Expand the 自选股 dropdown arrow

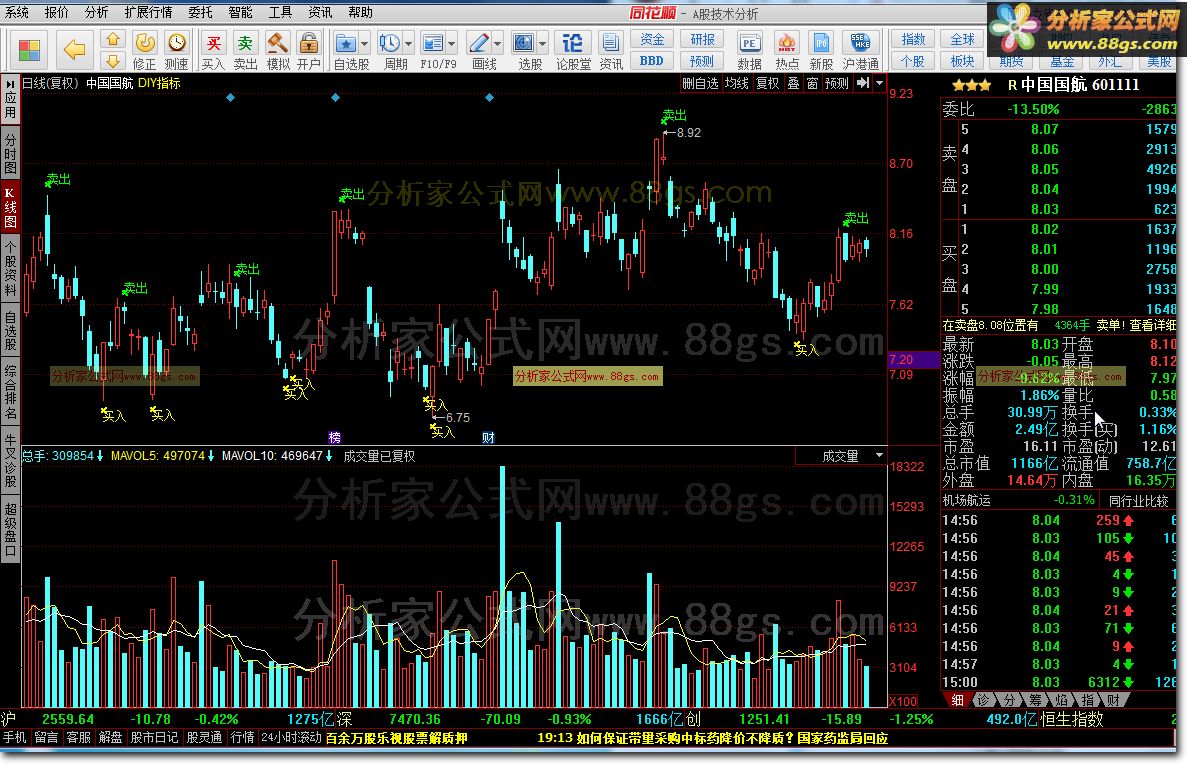365,43
